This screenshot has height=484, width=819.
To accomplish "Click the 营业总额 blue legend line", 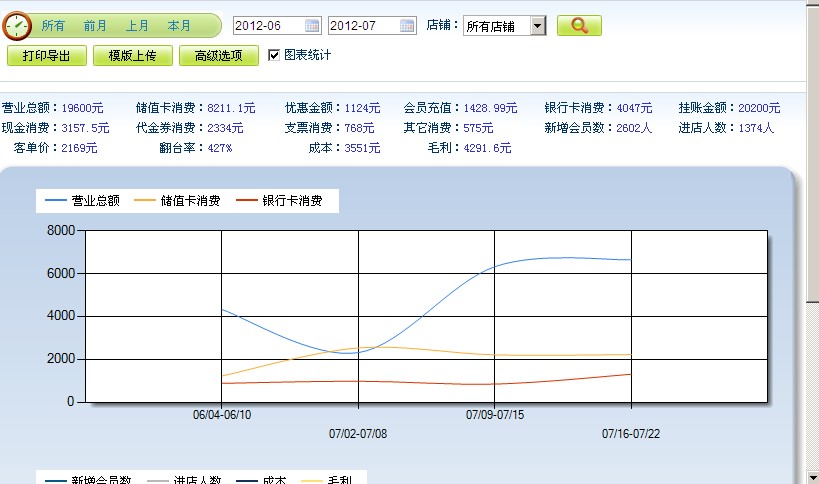I will pyautogui.click(x=56, y=201).
